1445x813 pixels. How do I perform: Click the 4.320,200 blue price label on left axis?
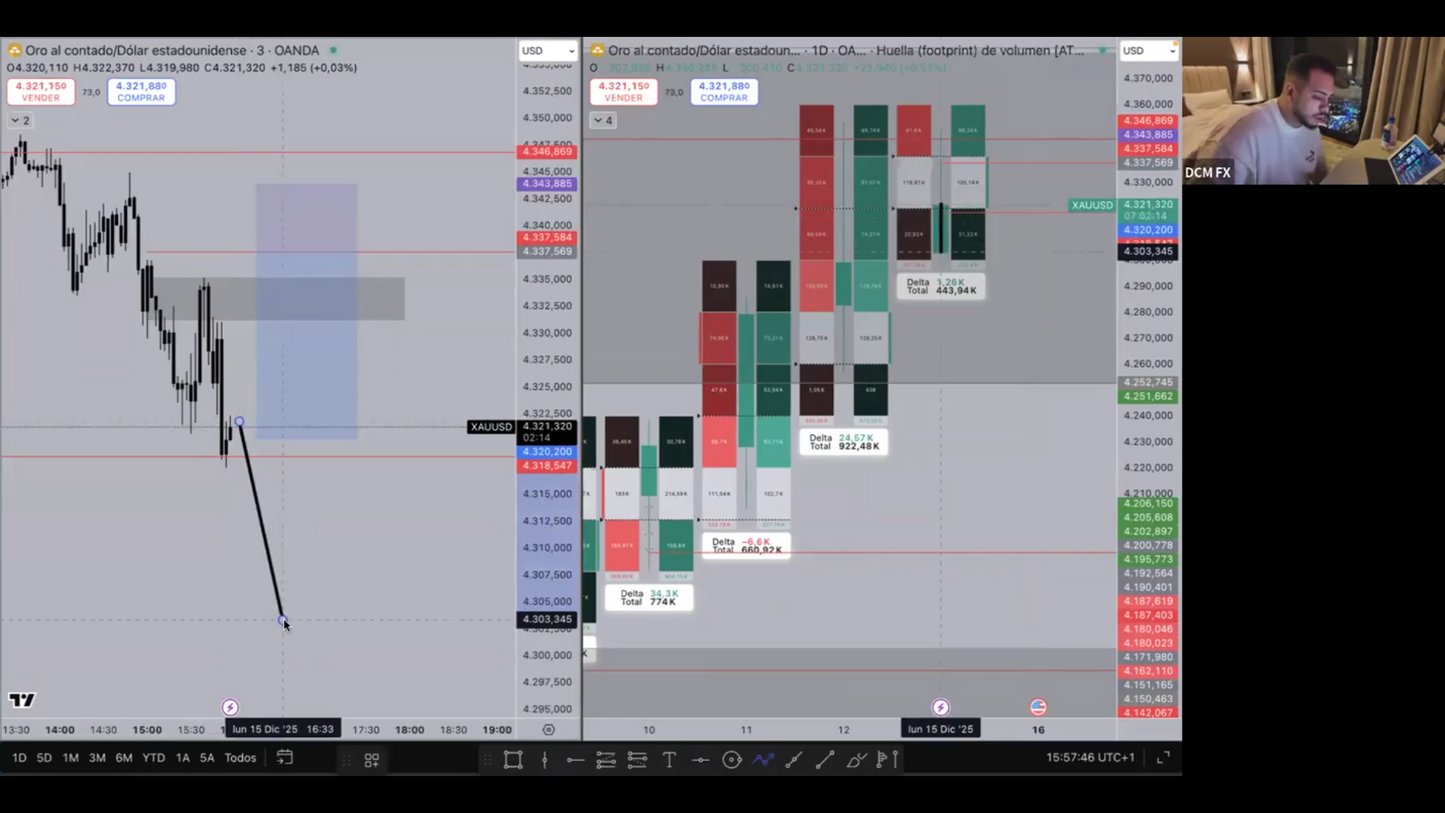click(547, 452)
